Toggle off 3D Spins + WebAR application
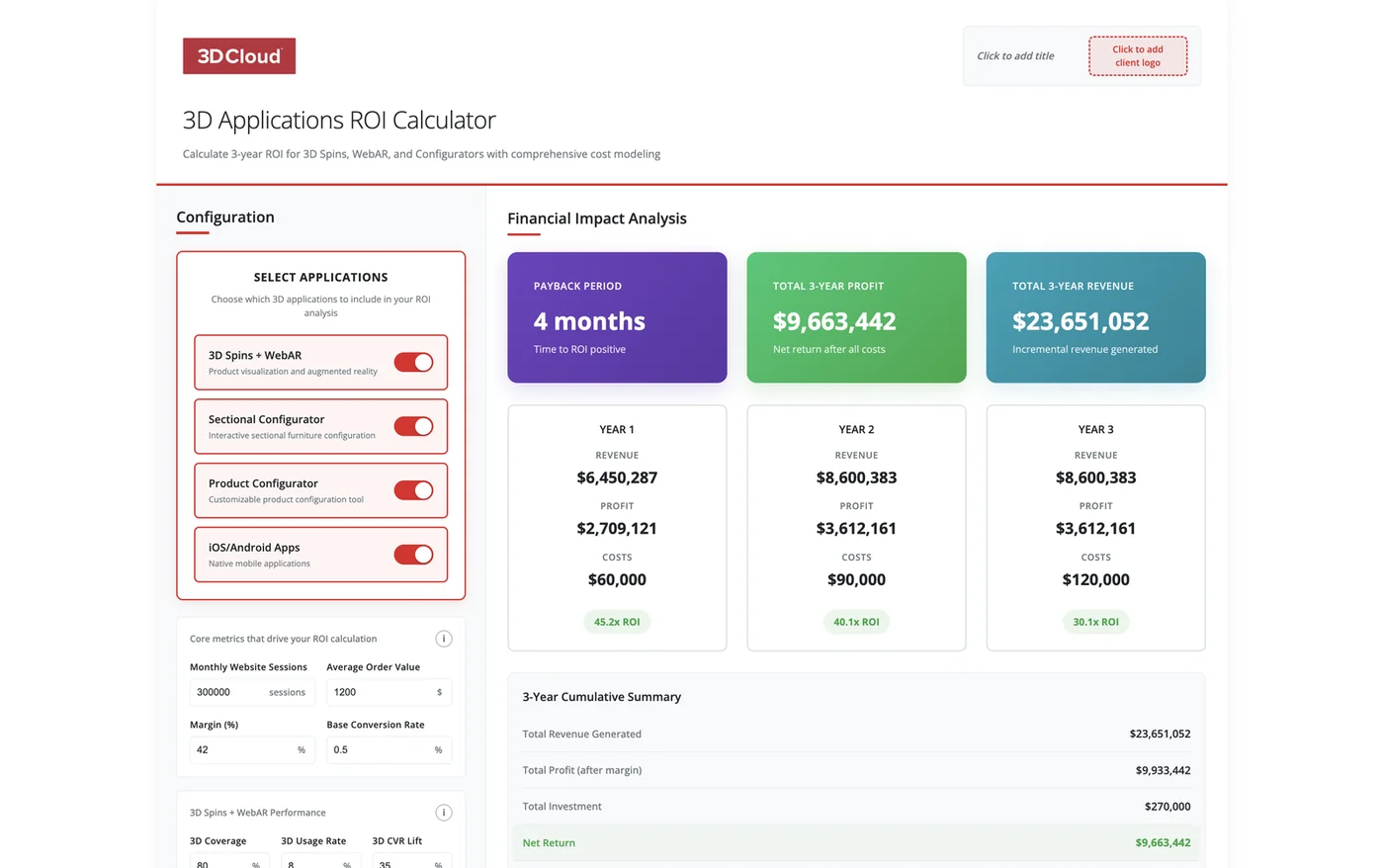The width and height of the screenshot is (1384, 868). [413, 362]
